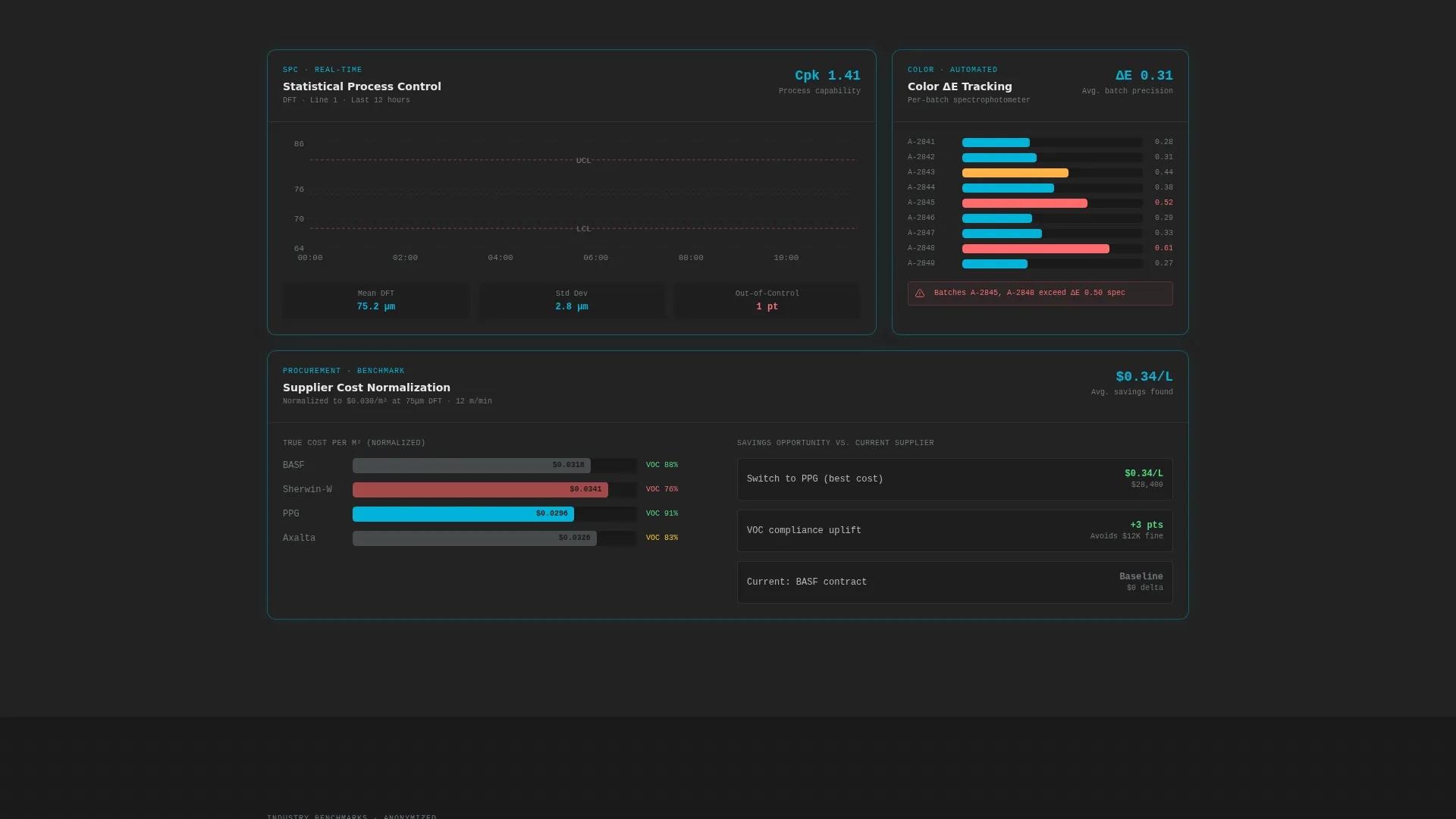Click the UCL label on SPC chart

coord(583,161)
